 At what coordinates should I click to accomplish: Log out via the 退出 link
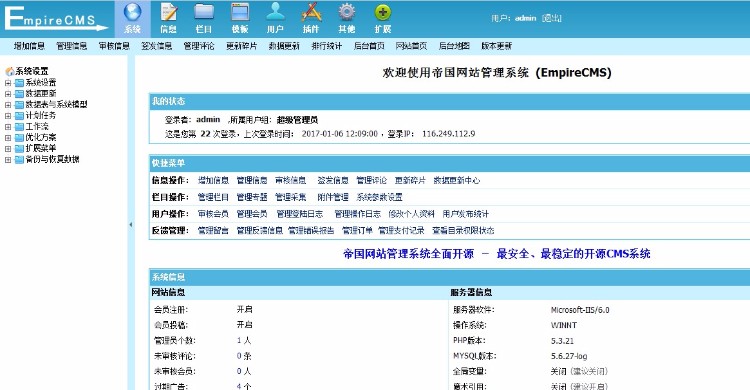552,18
